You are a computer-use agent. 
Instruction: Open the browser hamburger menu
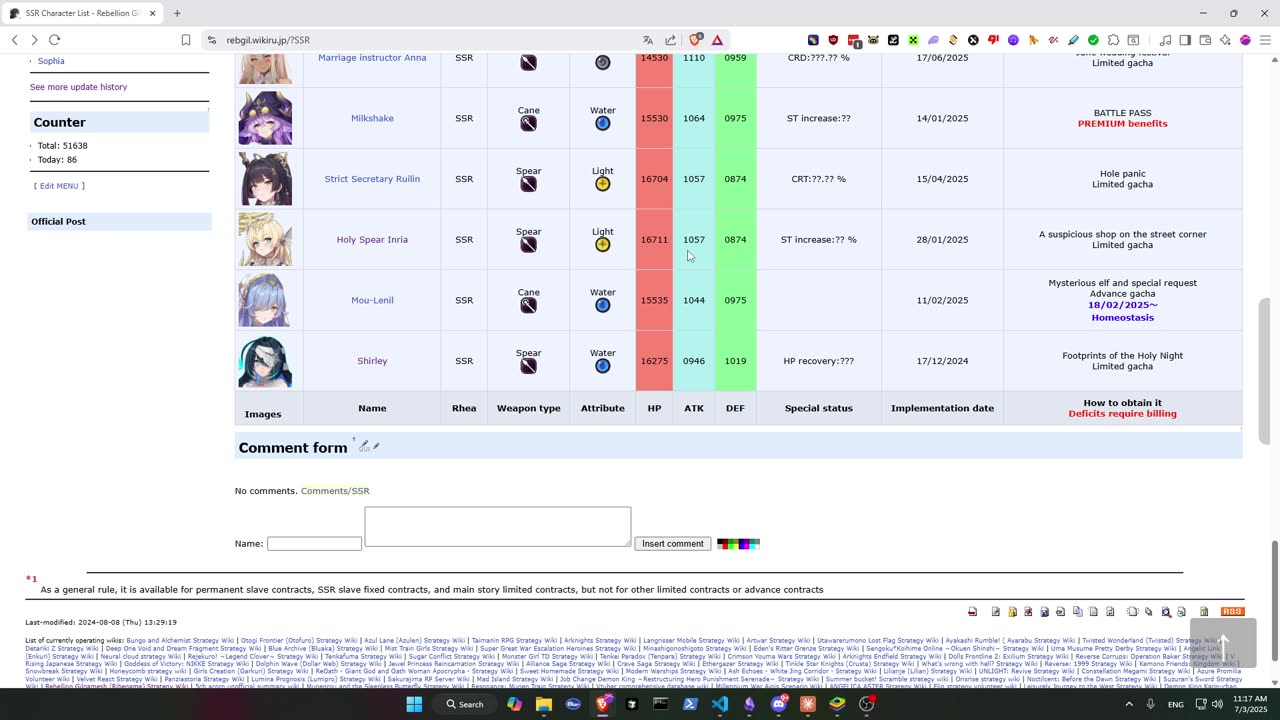click(x=1265, y=40)
